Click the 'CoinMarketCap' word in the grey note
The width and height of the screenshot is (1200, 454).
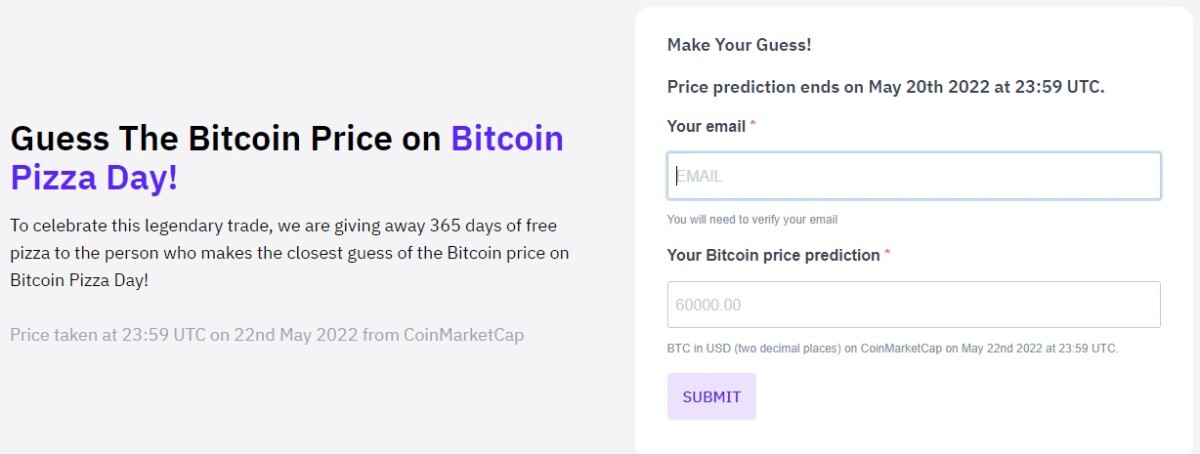[463, 334]
